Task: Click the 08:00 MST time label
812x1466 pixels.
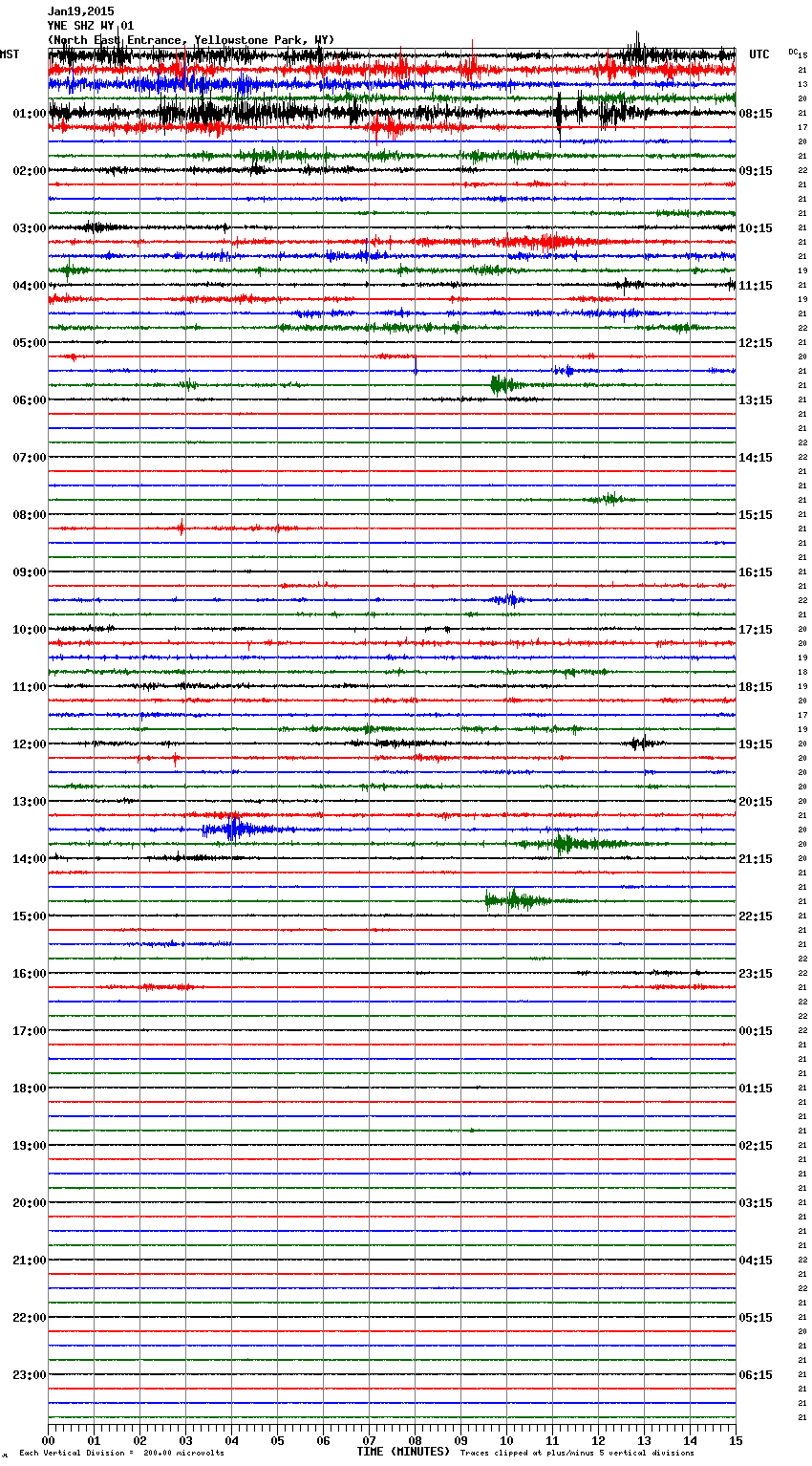Action: 30,515
